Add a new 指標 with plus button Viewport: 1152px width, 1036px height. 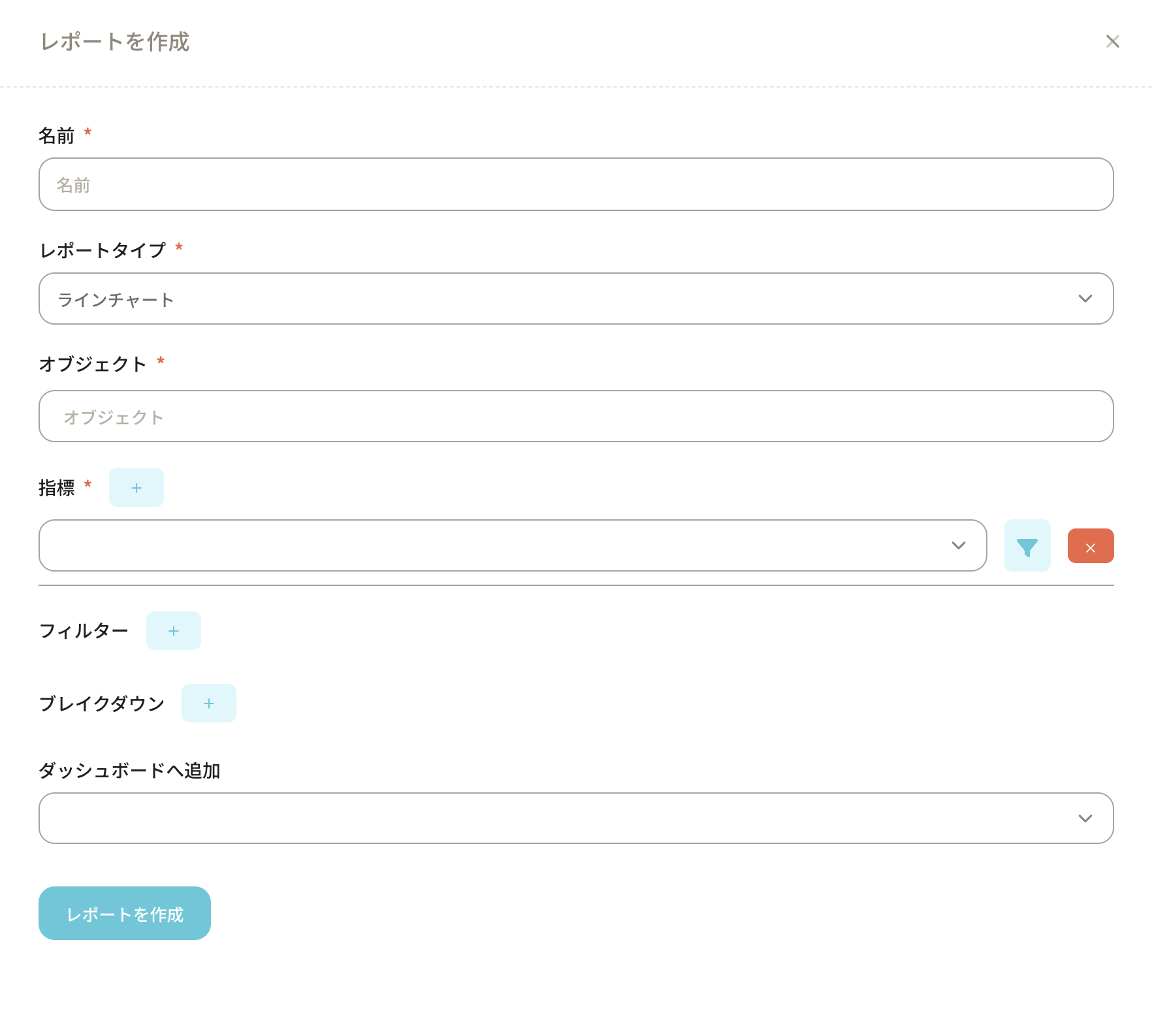point(136,487)
